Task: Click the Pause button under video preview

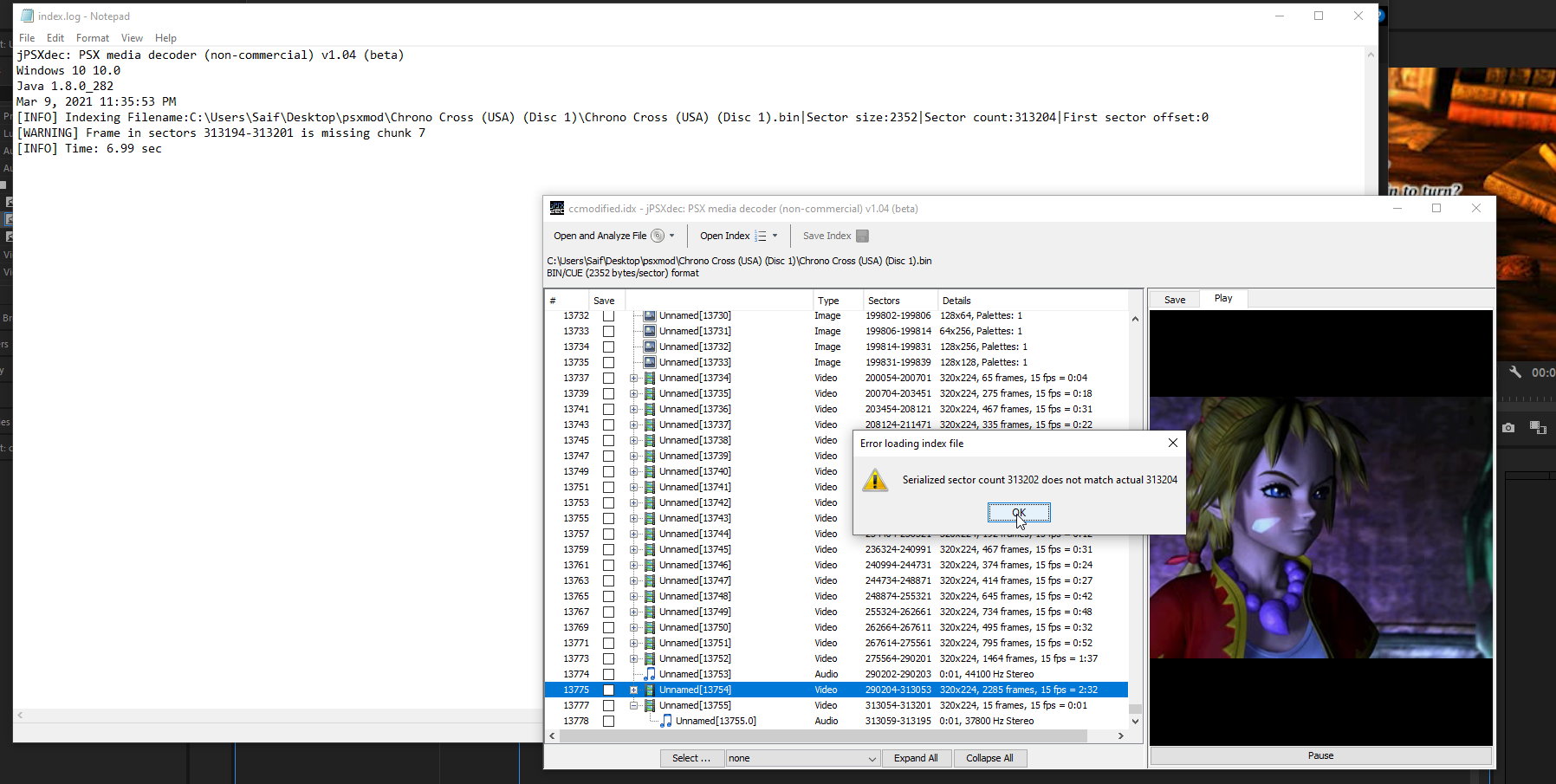Action: 1320,755
